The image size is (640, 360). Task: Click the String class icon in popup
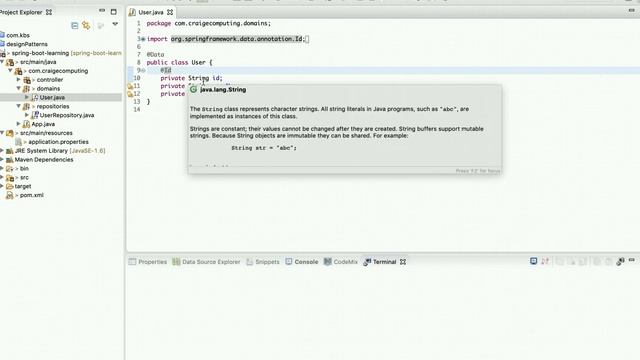193,89
